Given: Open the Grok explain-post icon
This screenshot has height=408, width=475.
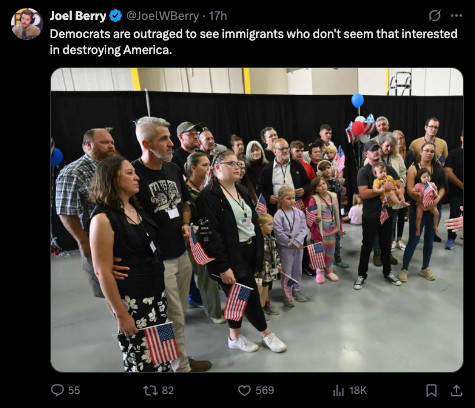Looking at the screenshot, I should pos(435,16).
